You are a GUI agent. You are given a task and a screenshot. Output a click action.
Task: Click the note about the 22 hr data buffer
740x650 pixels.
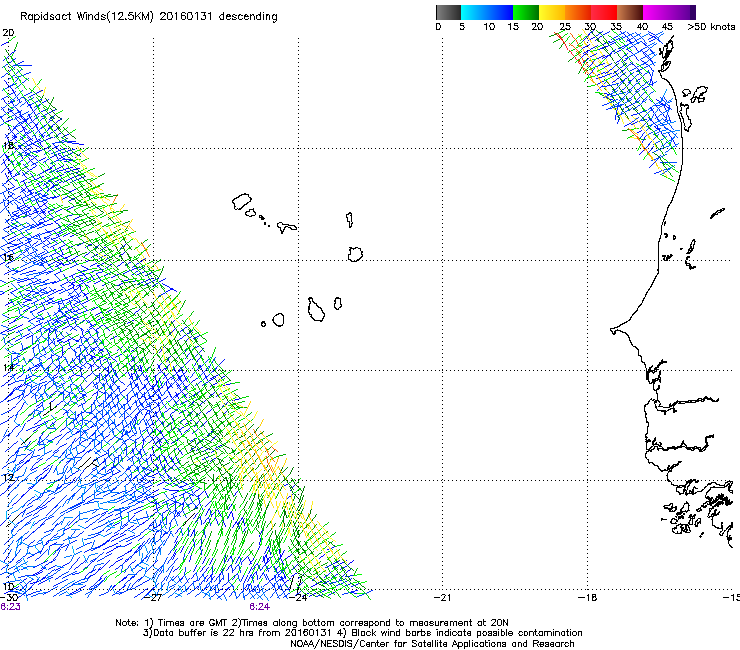(238, 633)
